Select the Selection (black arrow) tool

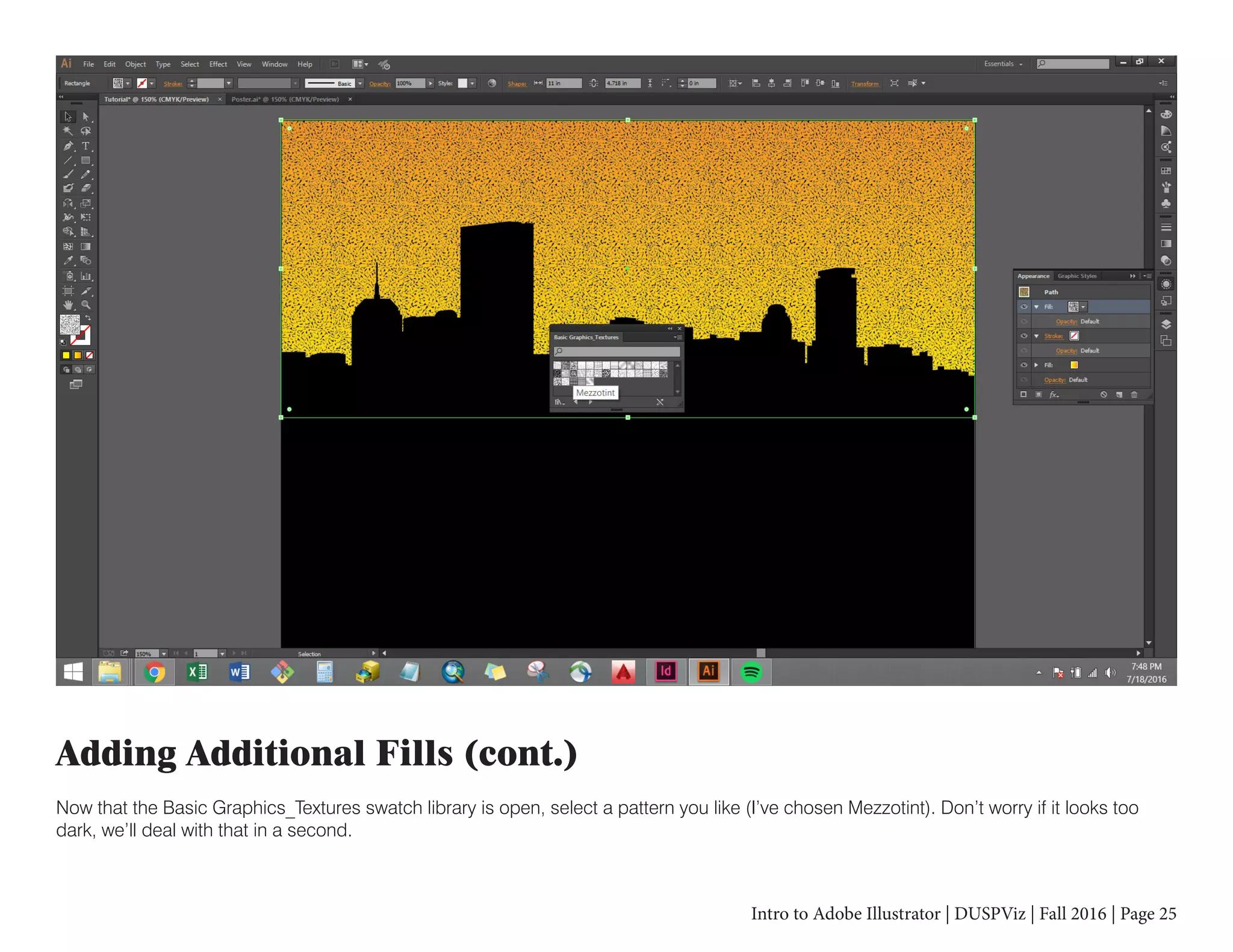tap(68, 116)
